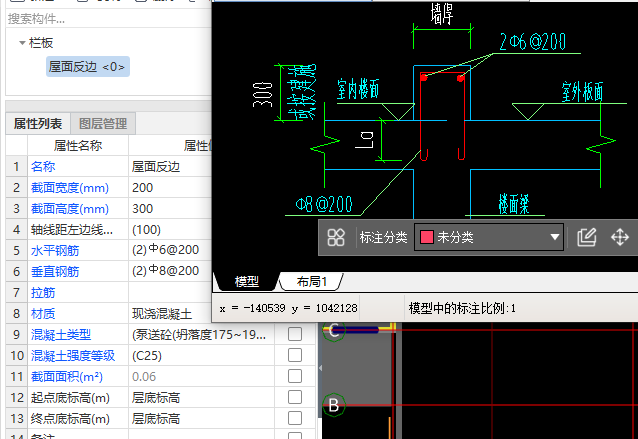638x439 pixels.
Task: Click the 屋面反边 name value cell
Action: tap(170, 166)
